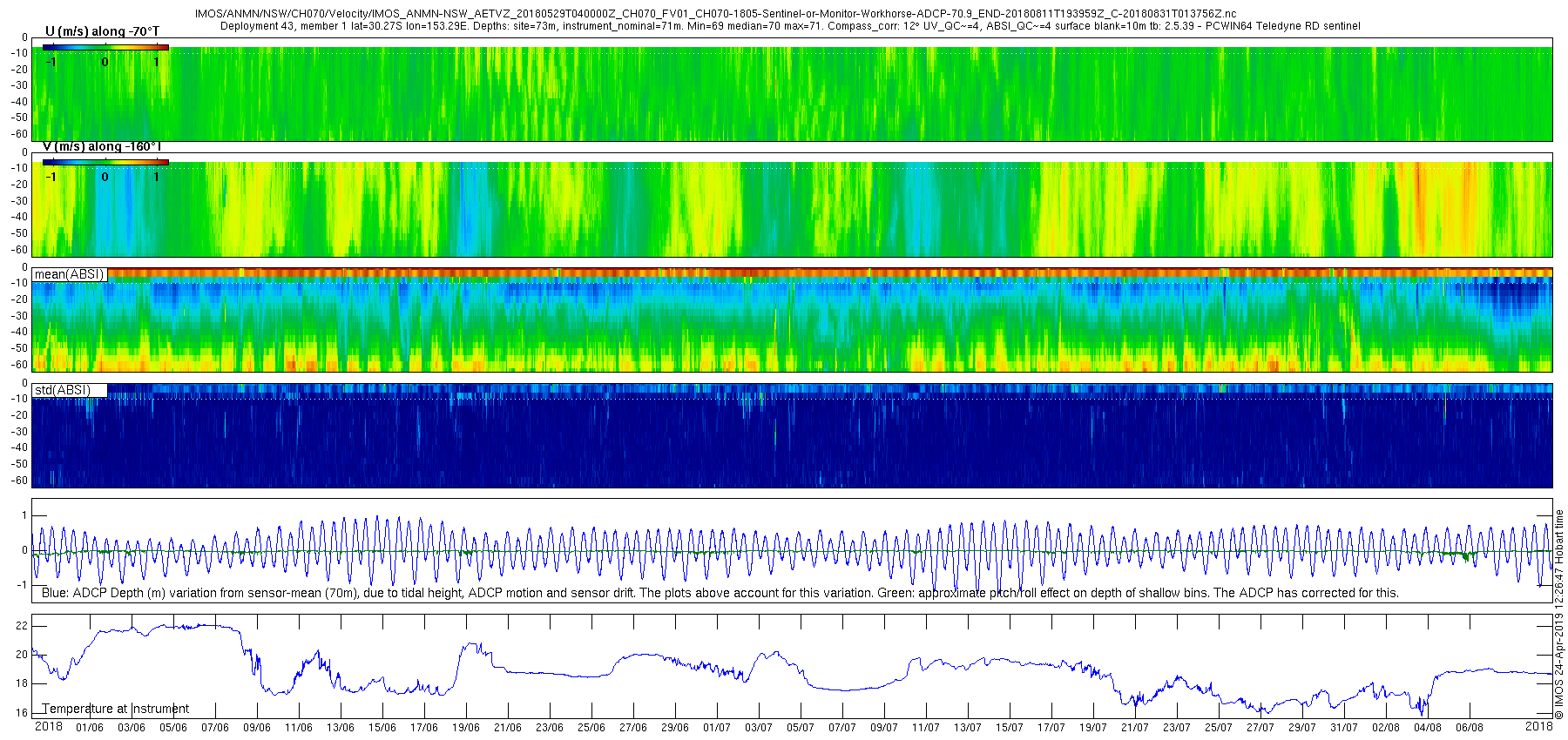
Task: Click the 01/07 date tick label
Action: pos(717,728)
